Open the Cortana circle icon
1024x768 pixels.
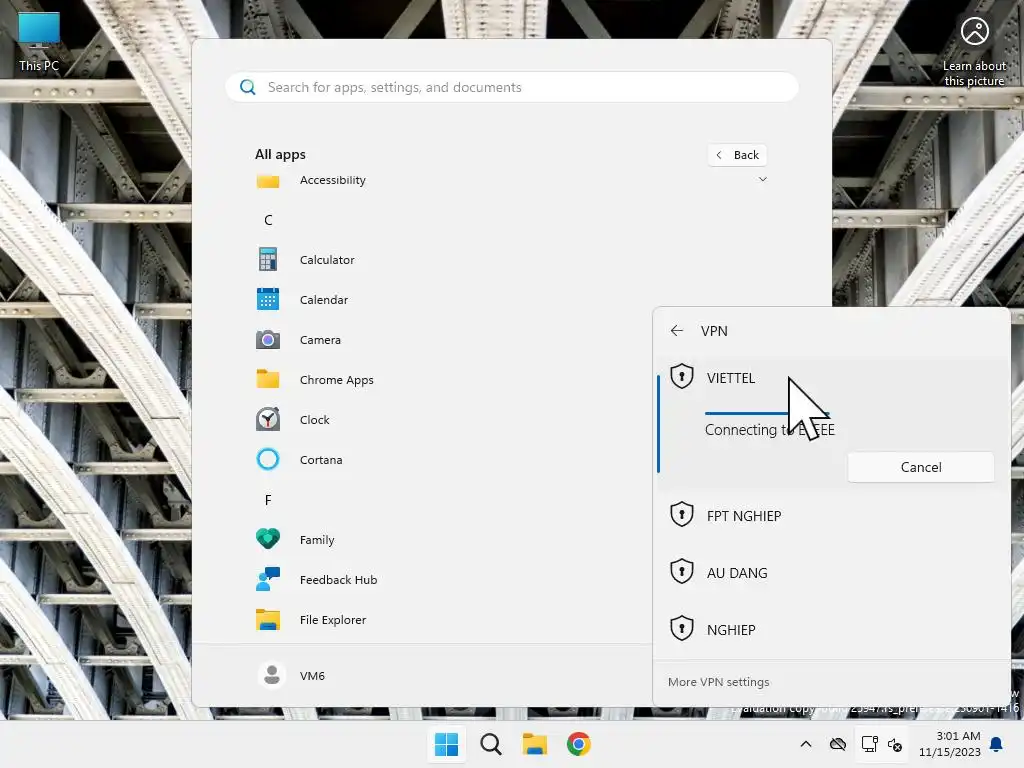point(268,459)
